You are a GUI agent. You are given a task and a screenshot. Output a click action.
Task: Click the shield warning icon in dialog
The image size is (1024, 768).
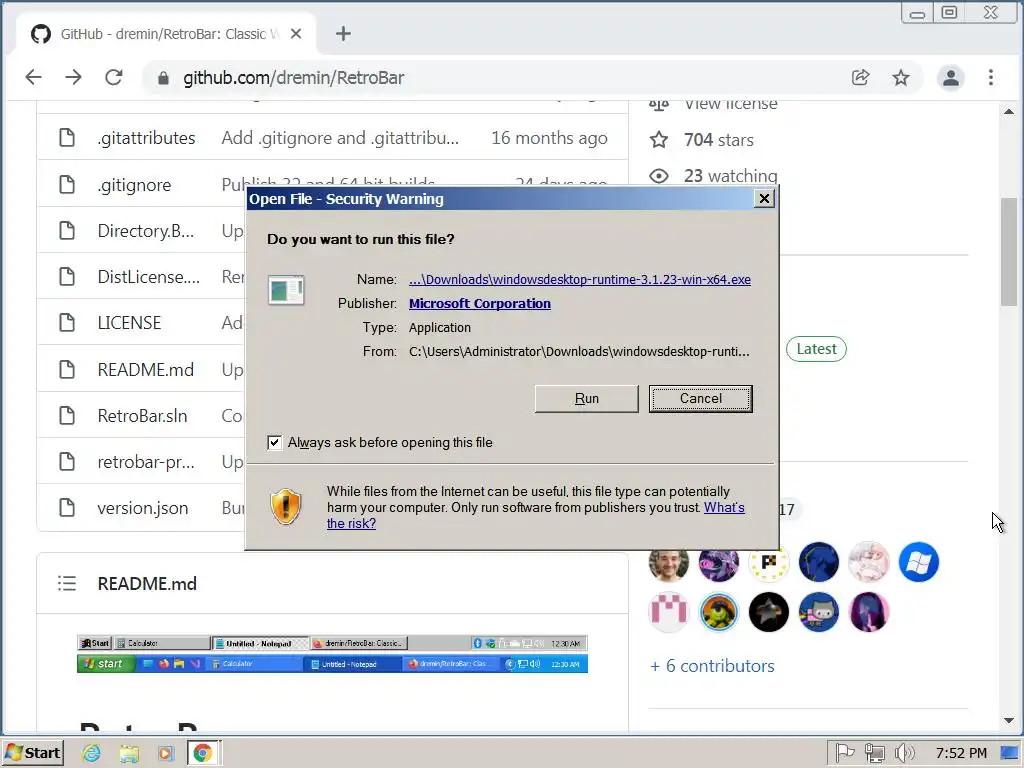(285, 507)
